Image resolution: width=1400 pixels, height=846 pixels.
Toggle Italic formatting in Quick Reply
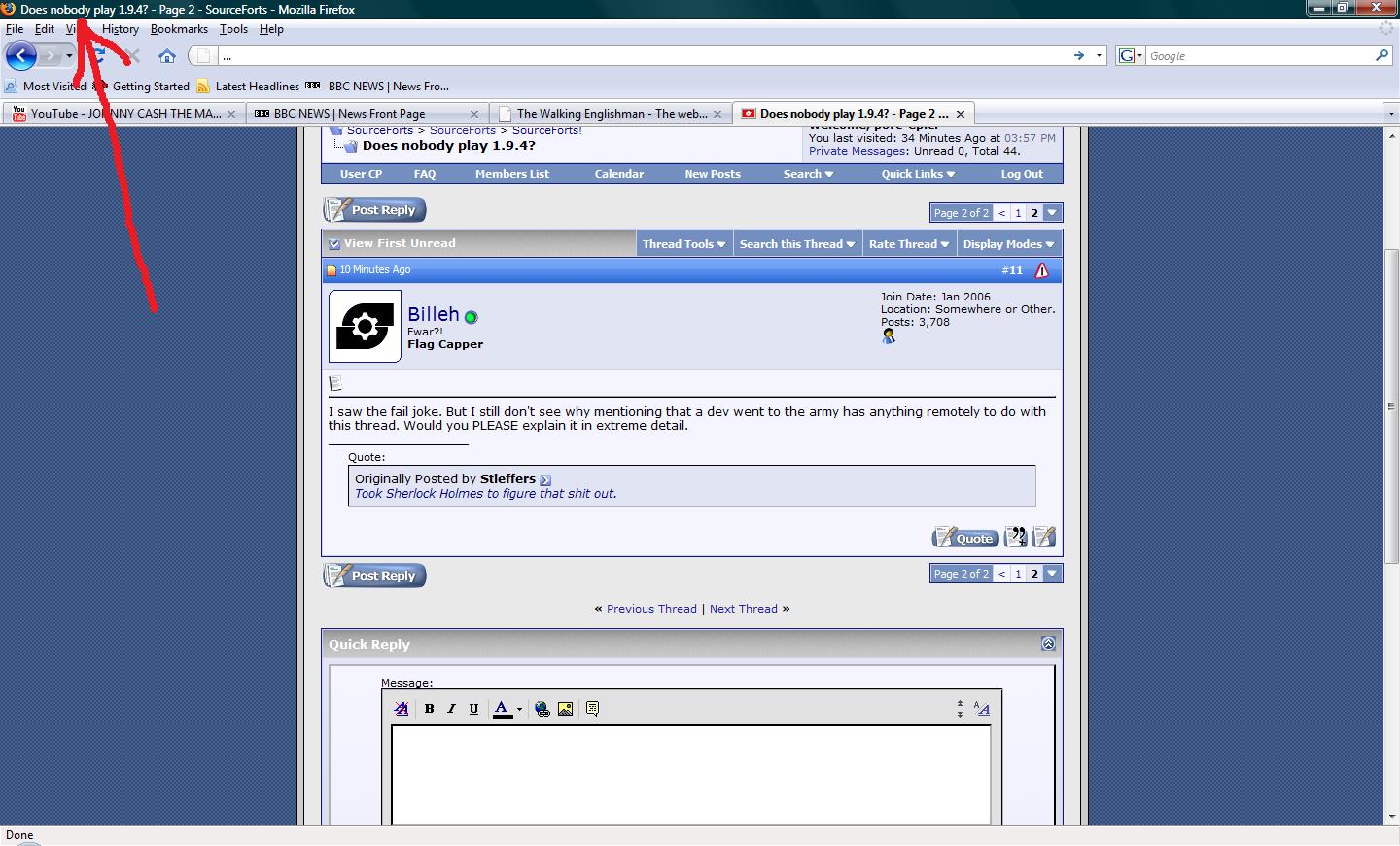[451, 709]
